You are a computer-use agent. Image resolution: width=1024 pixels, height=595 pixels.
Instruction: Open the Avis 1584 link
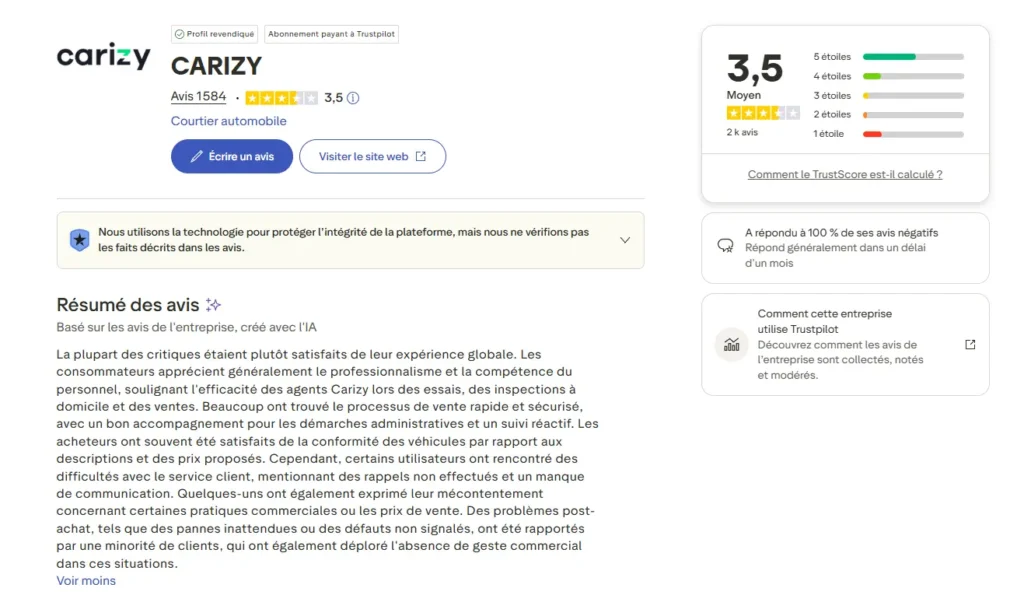tap(198, 98)
